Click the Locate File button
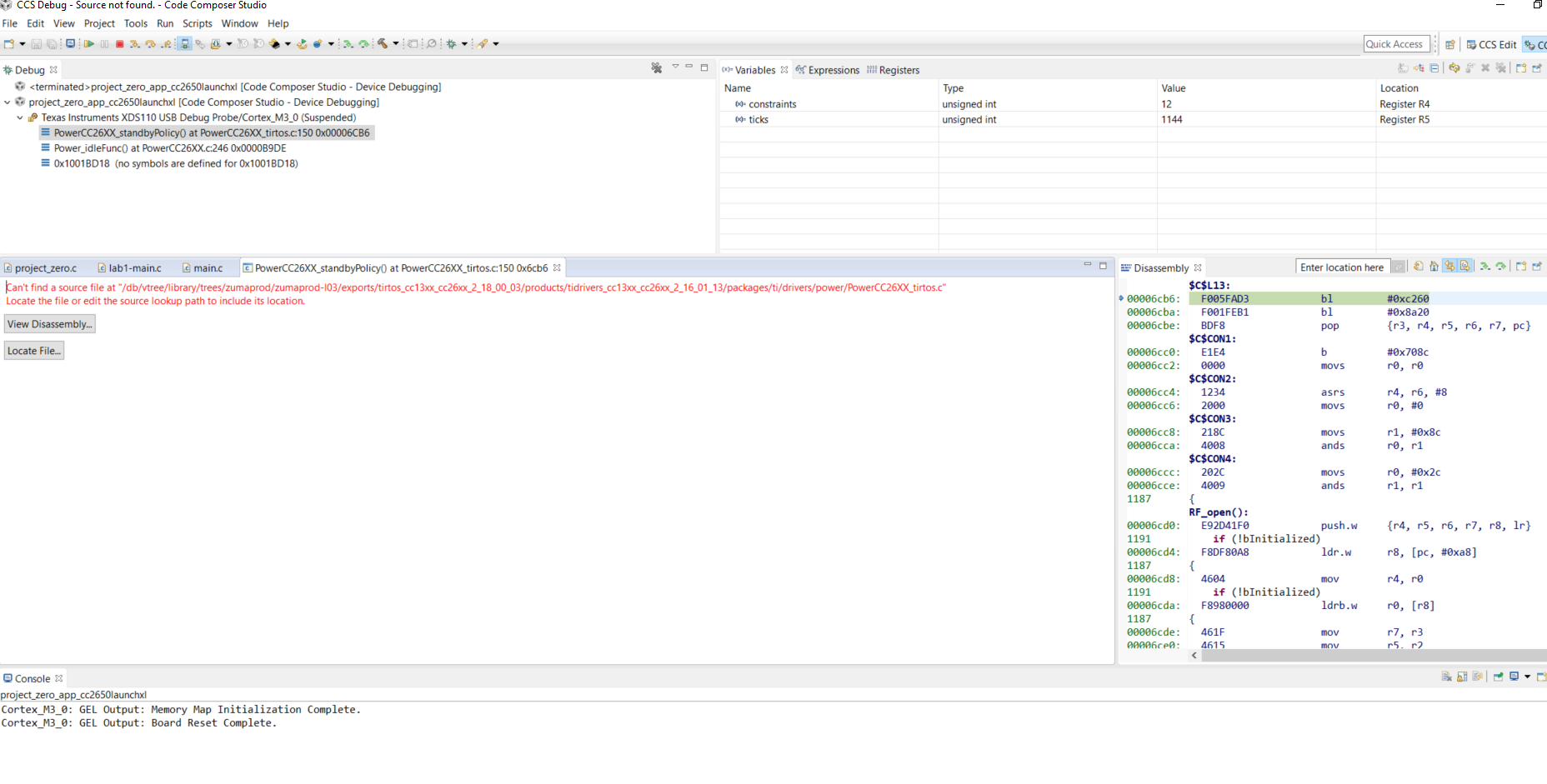Screen dimensions: 1547x784 34,351
